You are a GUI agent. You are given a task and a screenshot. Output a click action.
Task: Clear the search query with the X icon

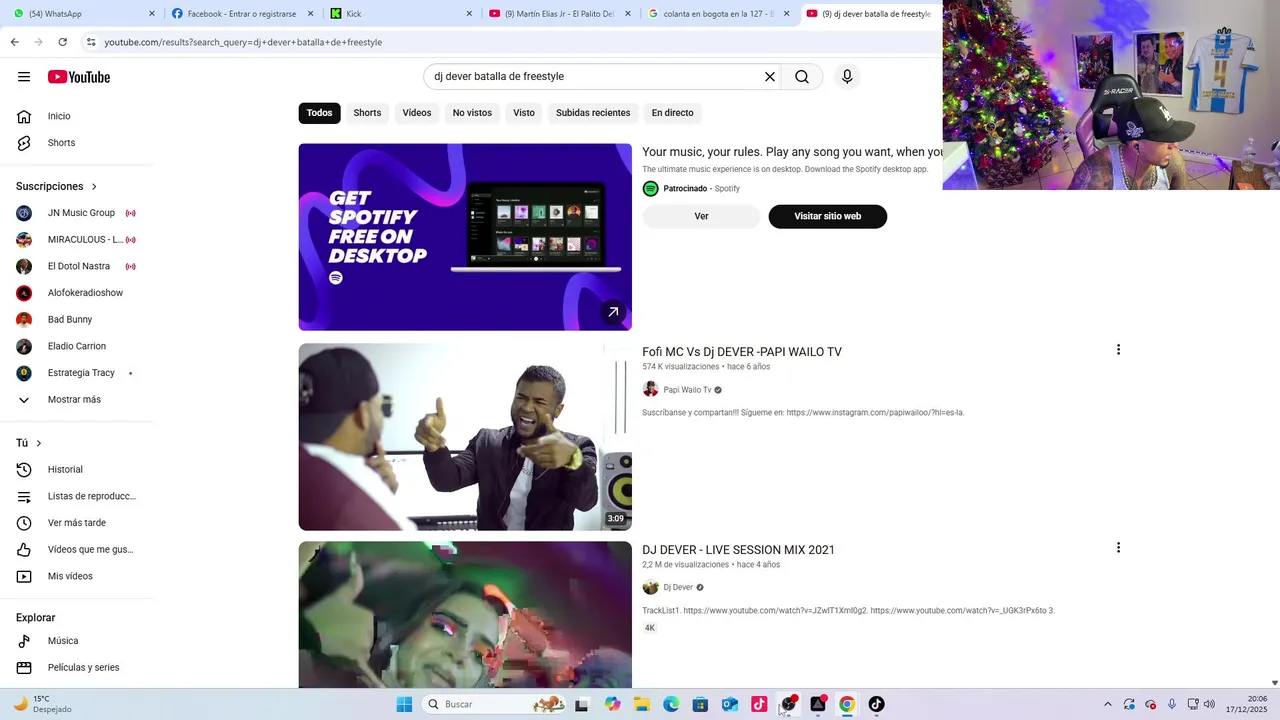pos(770,77)
